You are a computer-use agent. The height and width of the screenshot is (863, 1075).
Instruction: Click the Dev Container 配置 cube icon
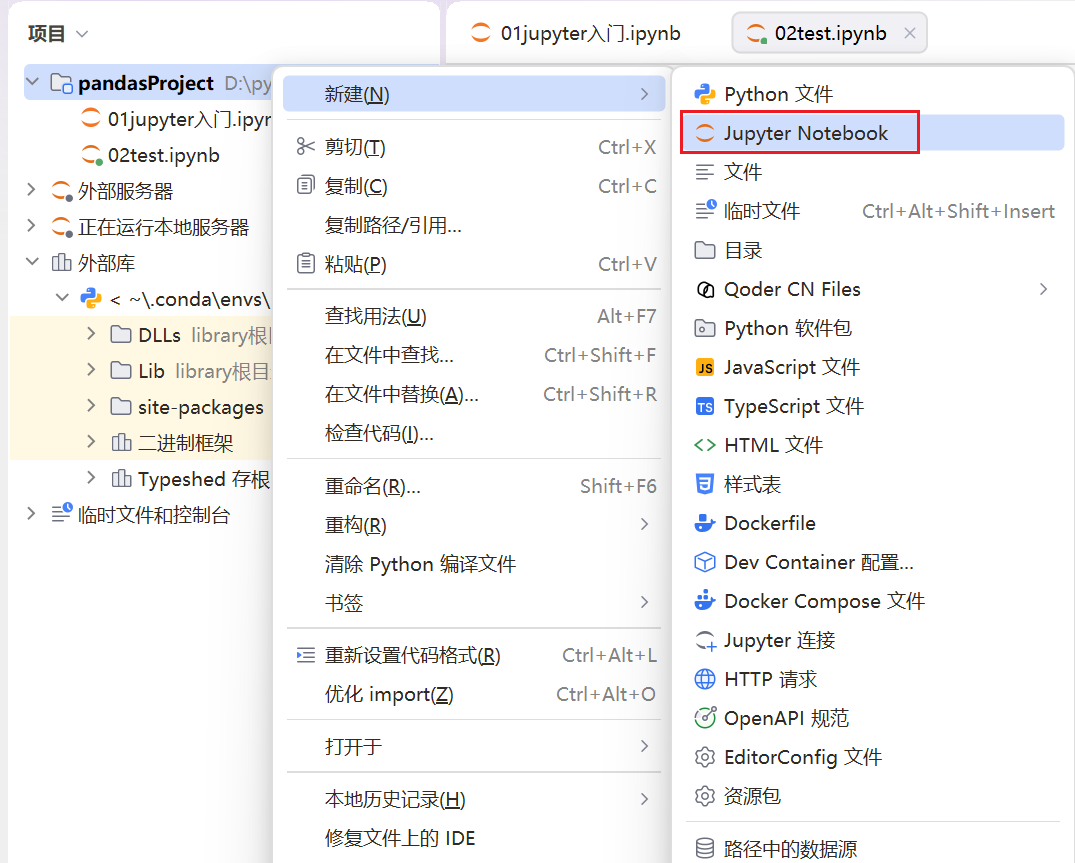pyautogui.click(x=705, y=562)
